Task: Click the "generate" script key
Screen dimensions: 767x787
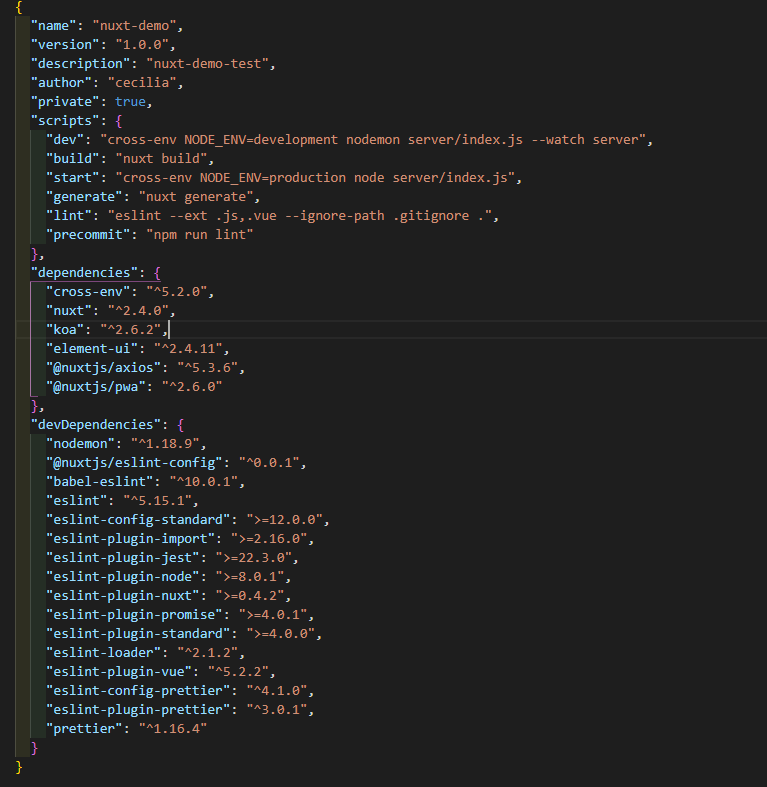Action: coord(84,197)
